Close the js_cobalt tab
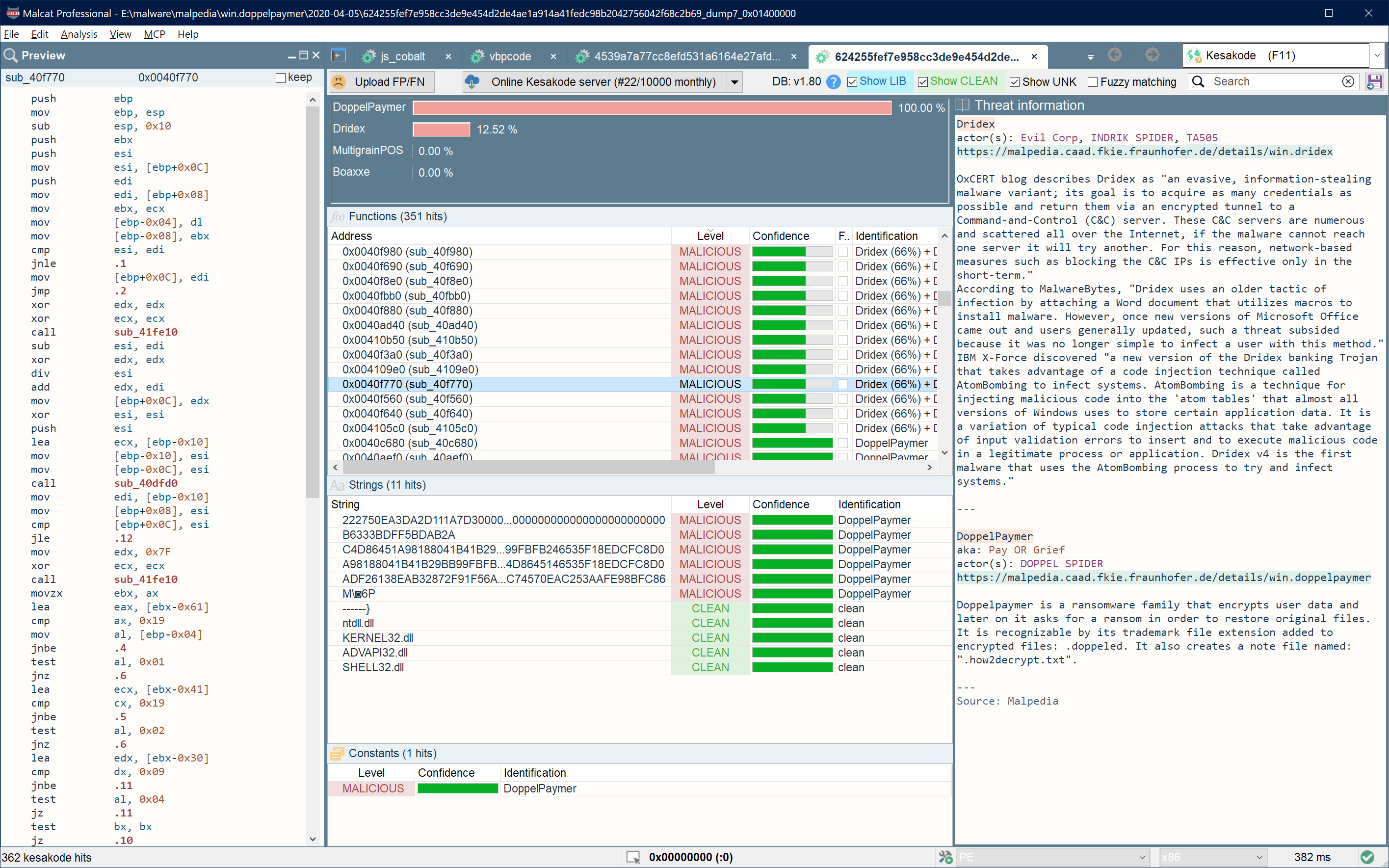The height and width of the screenshot is (868, 1389). pyautogui.click(x=448, y=56)
